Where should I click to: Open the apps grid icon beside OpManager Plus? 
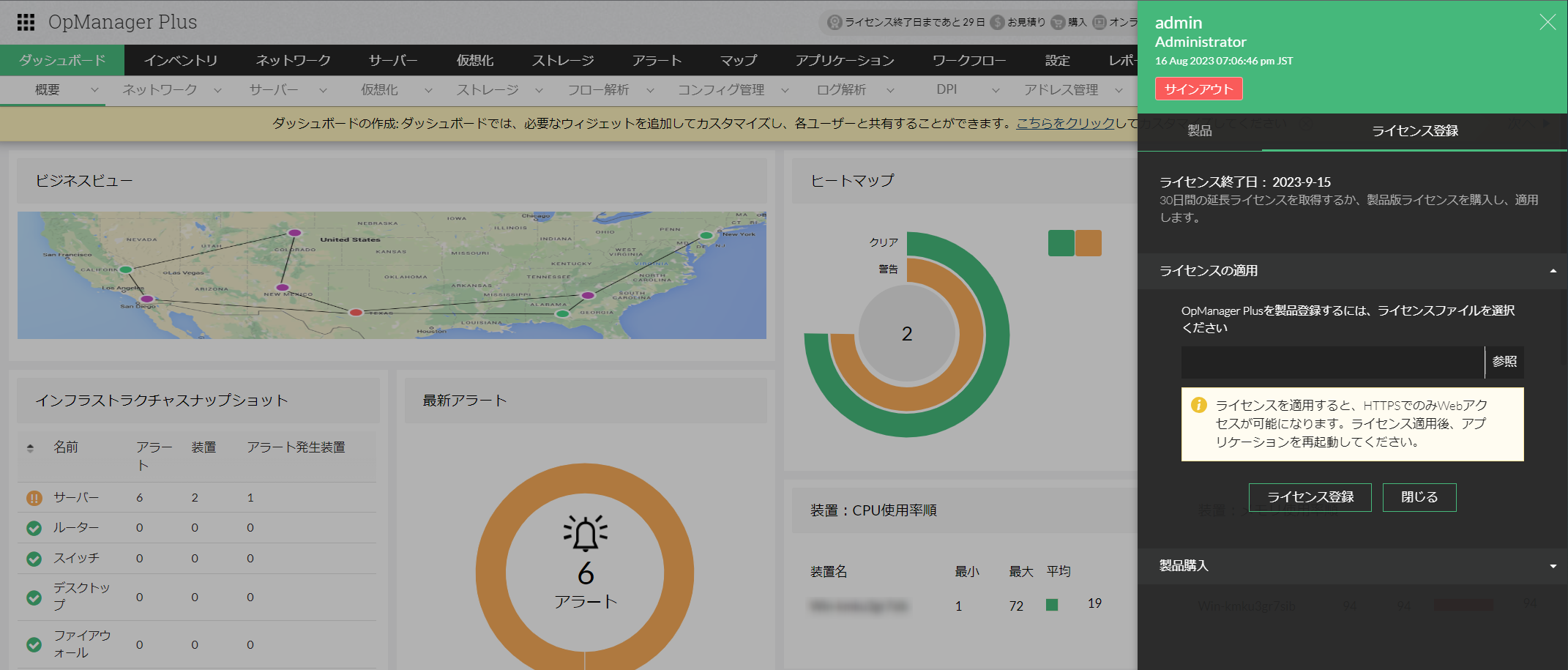(26, 23)
